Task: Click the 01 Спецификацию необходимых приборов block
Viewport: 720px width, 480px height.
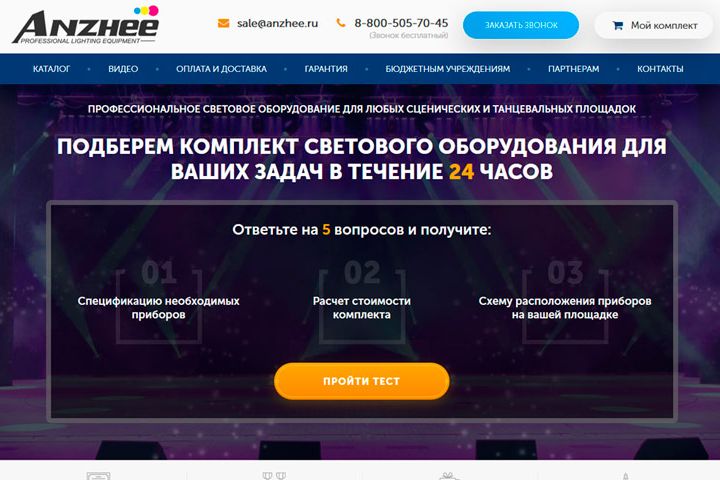Action: point(158,301)
